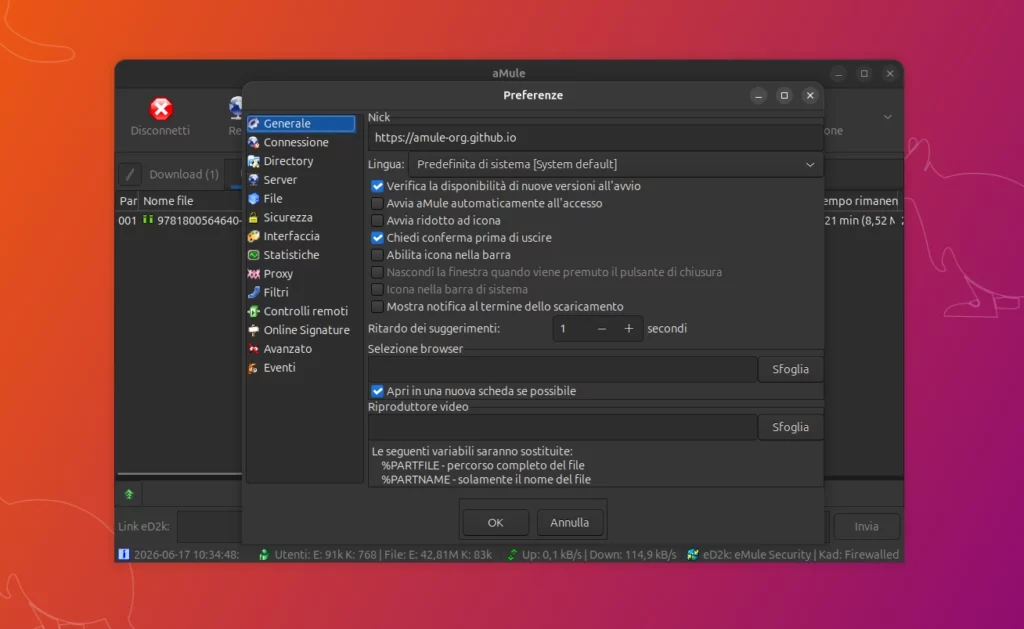Click Sfoglia for browser selection
Viewport: 1024px width, 629px height.
[x=790, y=369]
